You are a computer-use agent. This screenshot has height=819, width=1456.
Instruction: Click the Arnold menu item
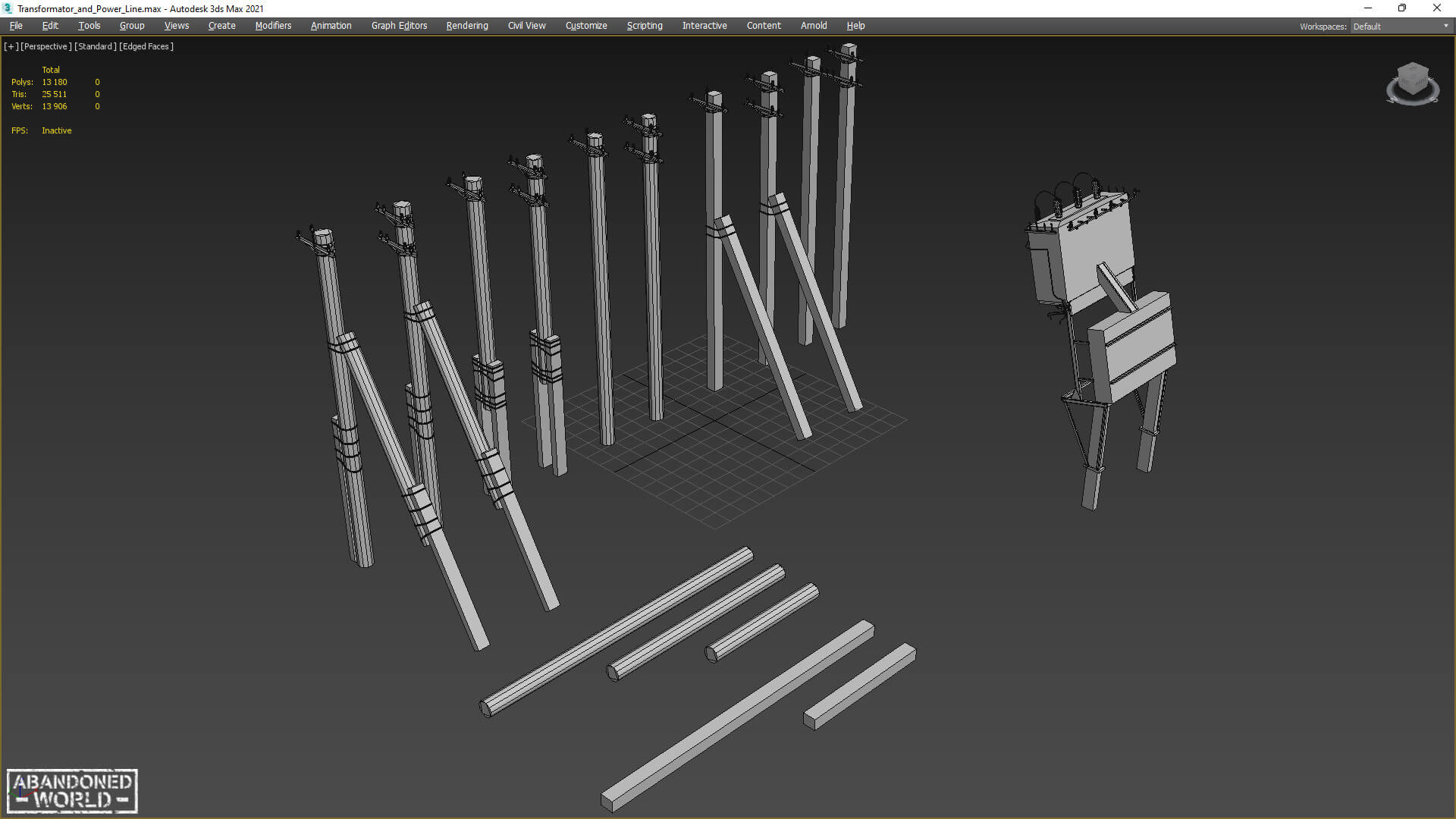(x=814, y=26)
